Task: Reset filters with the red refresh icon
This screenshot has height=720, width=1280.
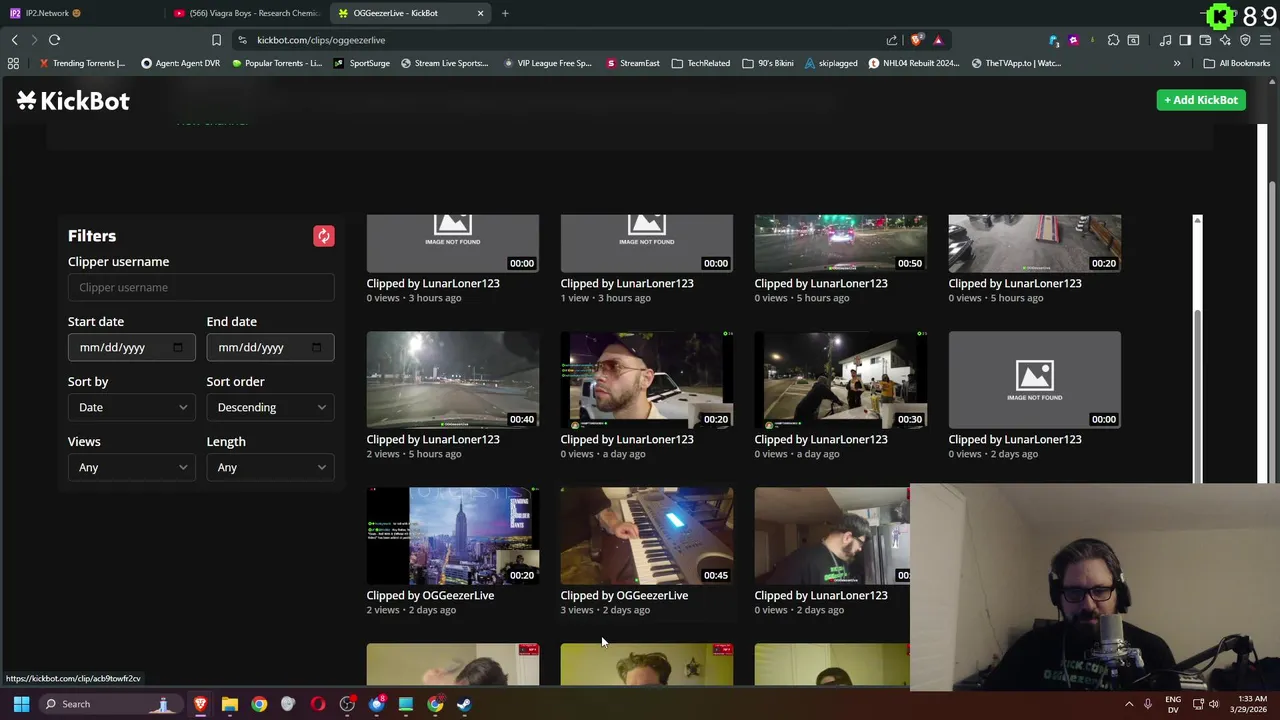Action: point(323,236)
